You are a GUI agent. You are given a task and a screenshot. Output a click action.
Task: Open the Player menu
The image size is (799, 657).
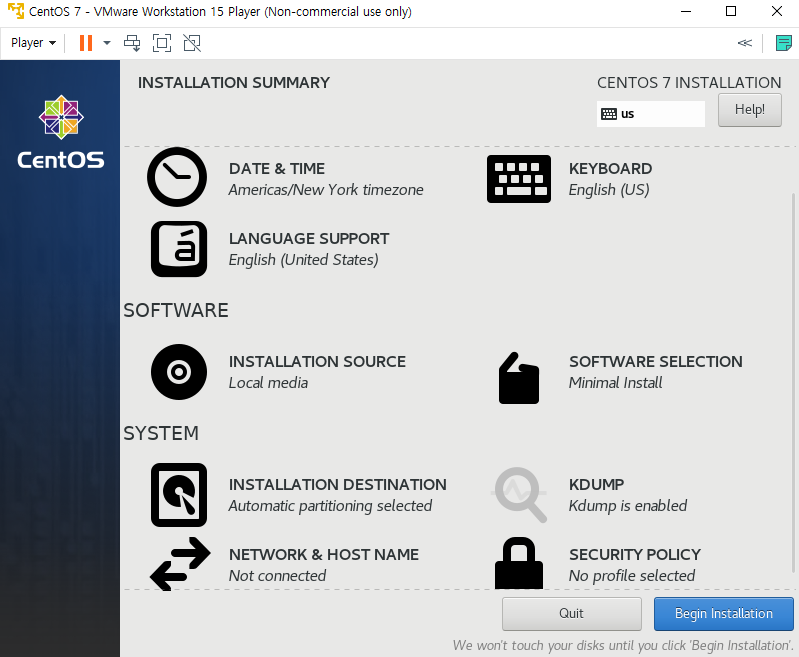tap(33, 43)
